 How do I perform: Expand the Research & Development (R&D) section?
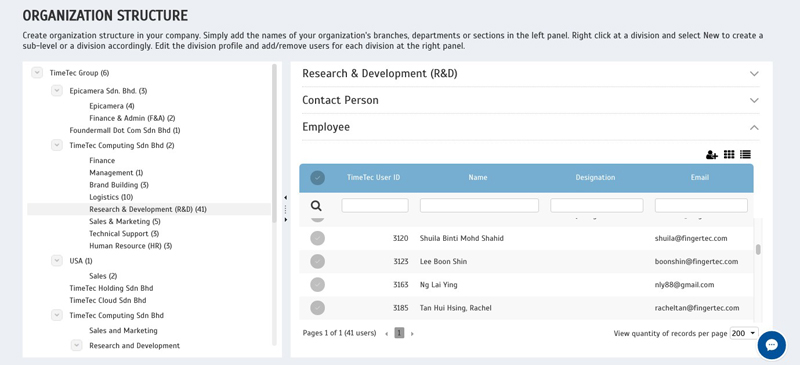click(754, 74)
